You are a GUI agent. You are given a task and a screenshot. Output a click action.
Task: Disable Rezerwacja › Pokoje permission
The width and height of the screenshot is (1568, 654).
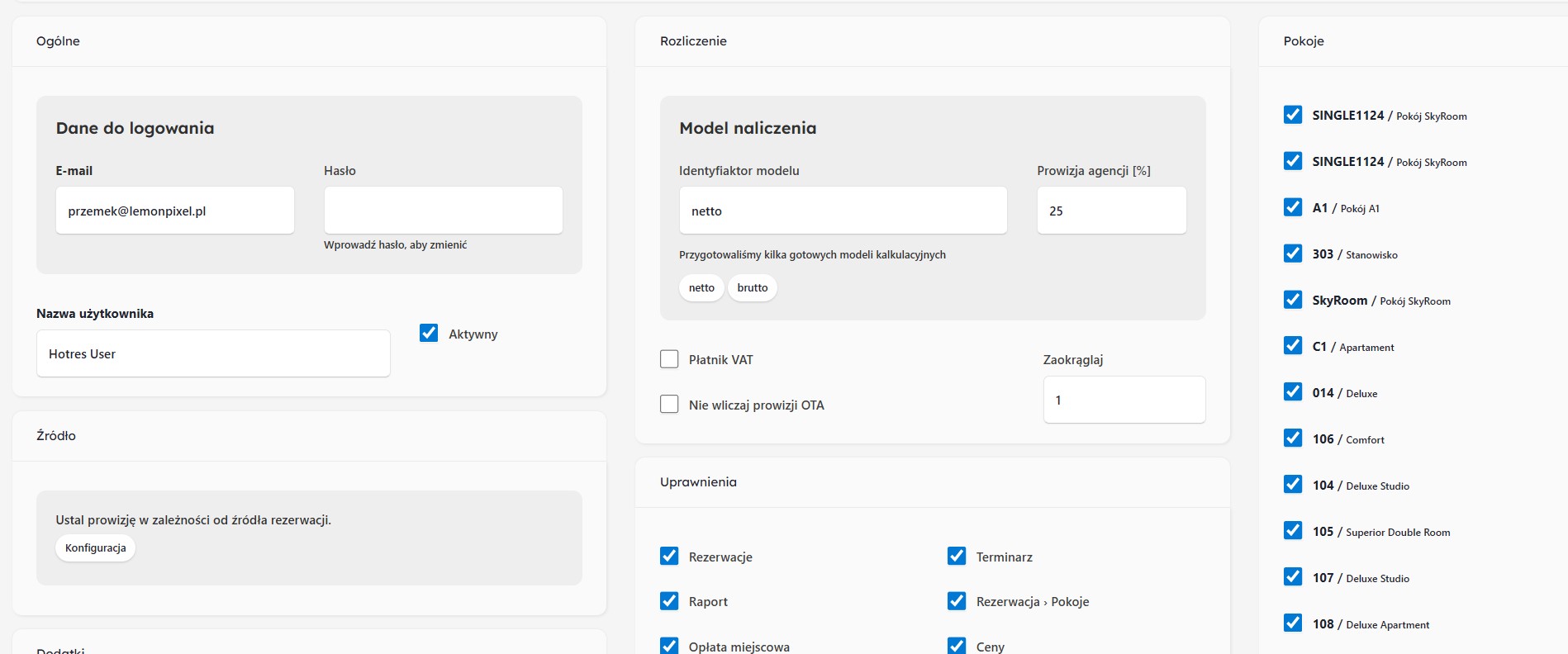(957, 601)
